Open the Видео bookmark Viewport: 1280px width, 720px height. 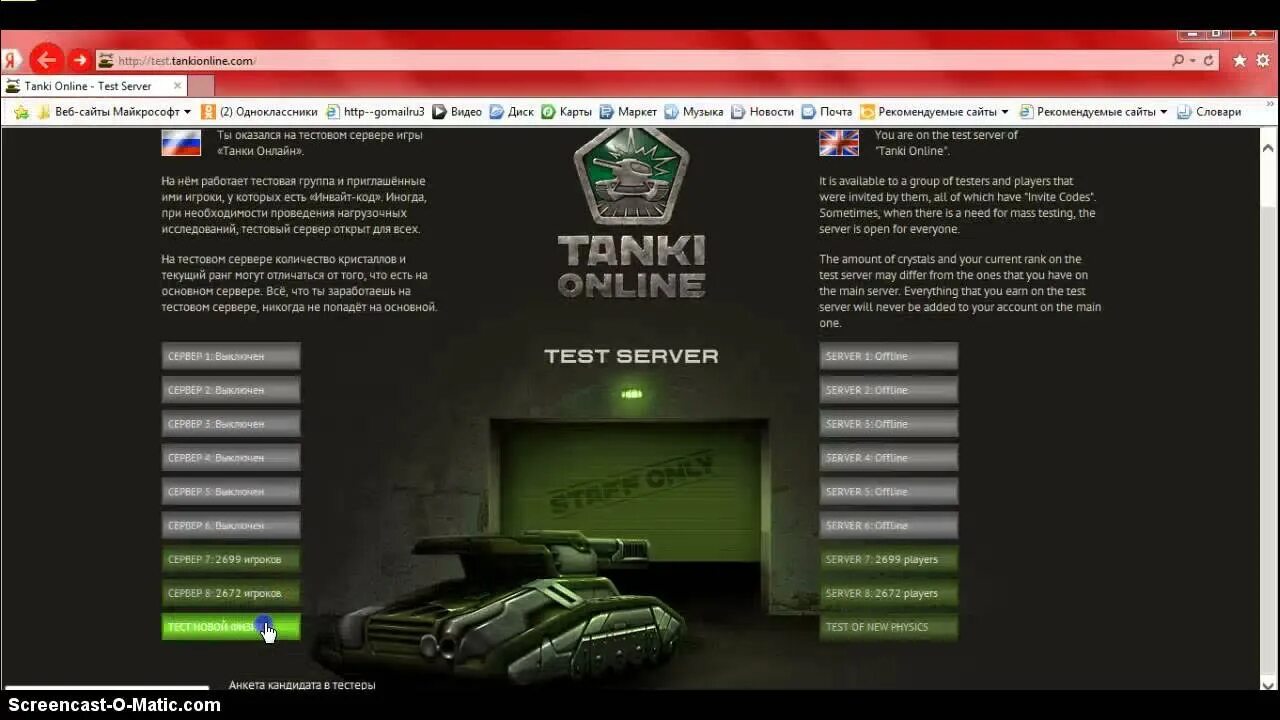pos(457,112)
